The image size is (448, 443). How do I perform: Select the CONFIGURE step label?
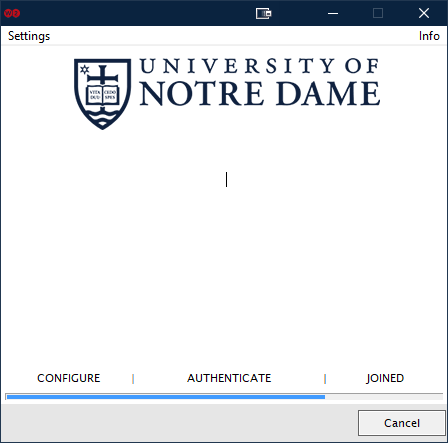pyautogui.click(x=69, y=378)
